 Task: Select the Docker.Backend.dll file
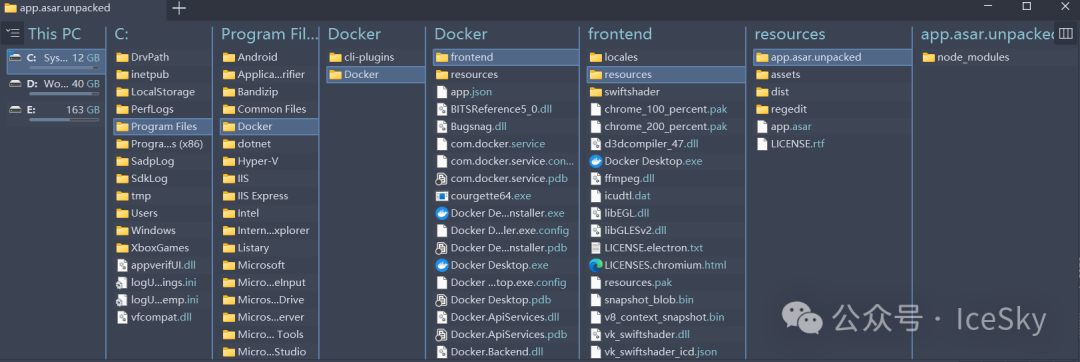pyautogui.click(x=506, y=352)
